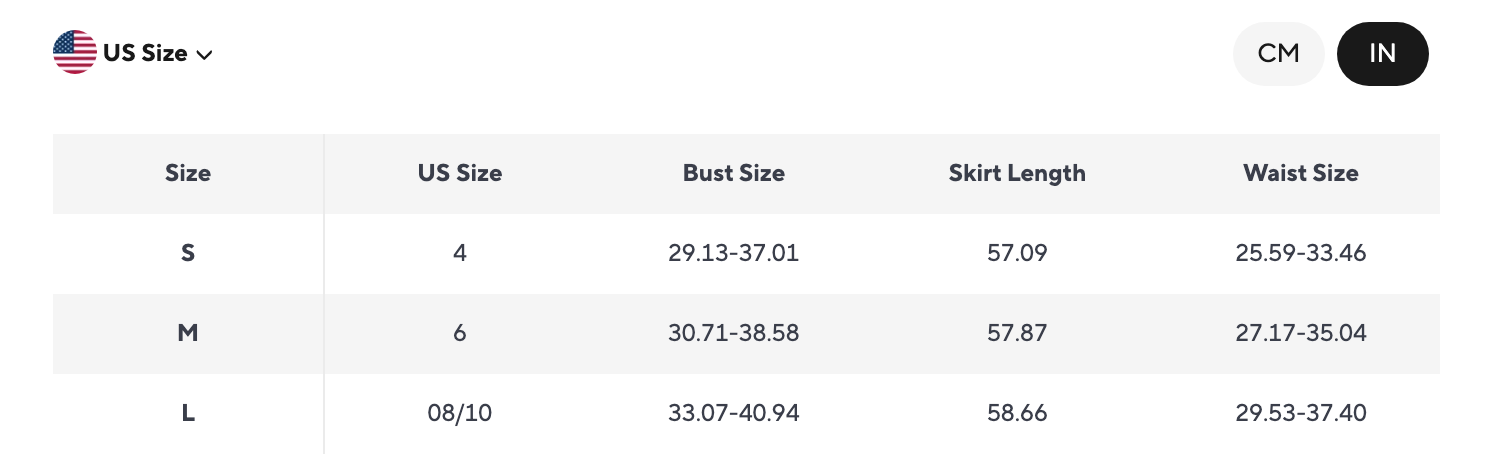
Task: Click the Skirt Length column header
Action: coord(1017,173)
